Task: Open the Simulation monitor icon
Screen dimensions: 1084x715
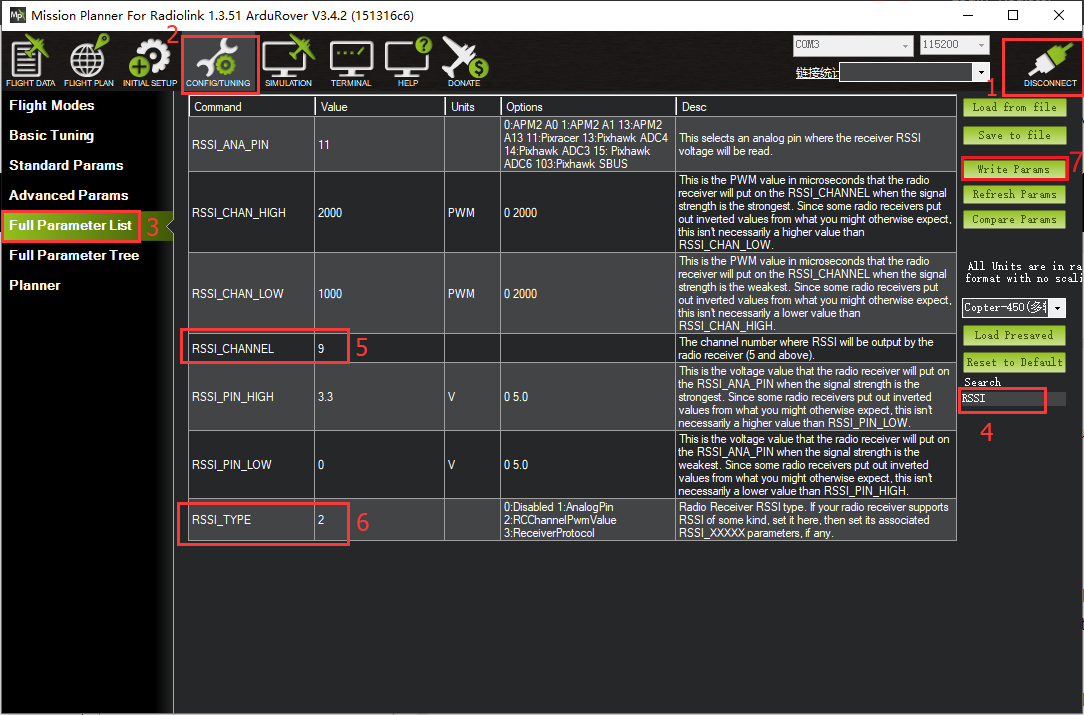Action: (287, 62)
